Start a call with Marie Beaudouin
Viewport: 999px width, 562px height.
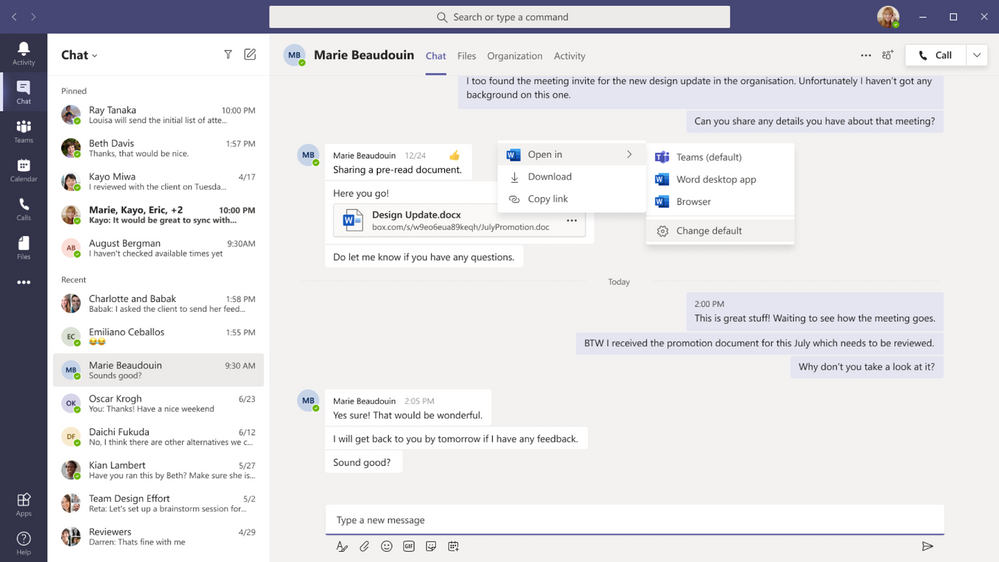935,56
